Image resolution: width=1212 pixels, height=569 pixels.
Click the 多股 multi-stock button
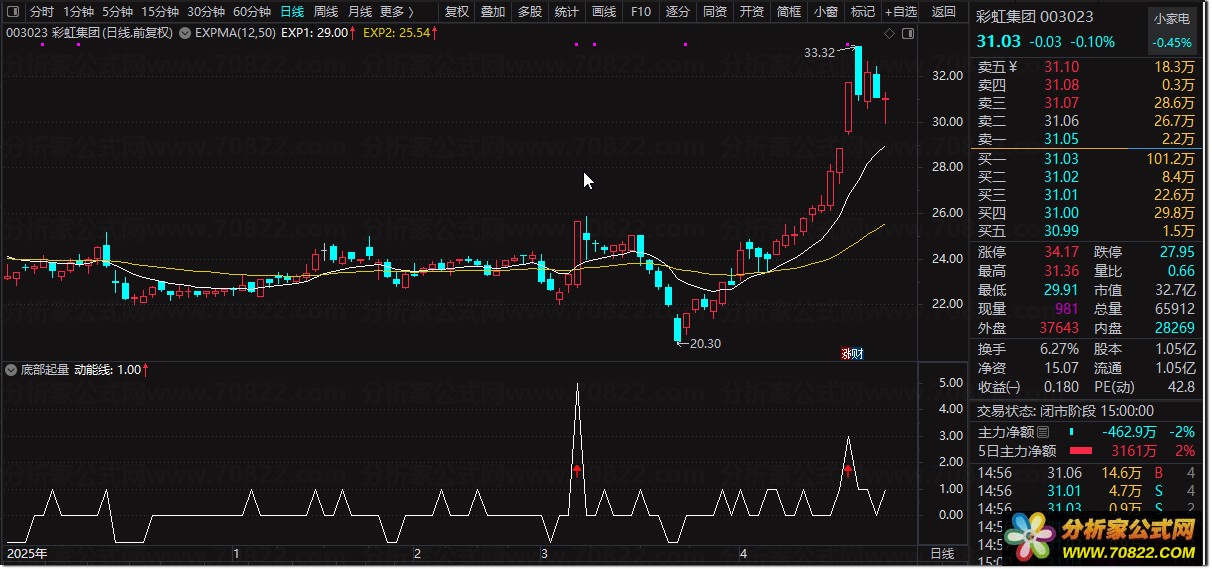click(x=529, y=12)
